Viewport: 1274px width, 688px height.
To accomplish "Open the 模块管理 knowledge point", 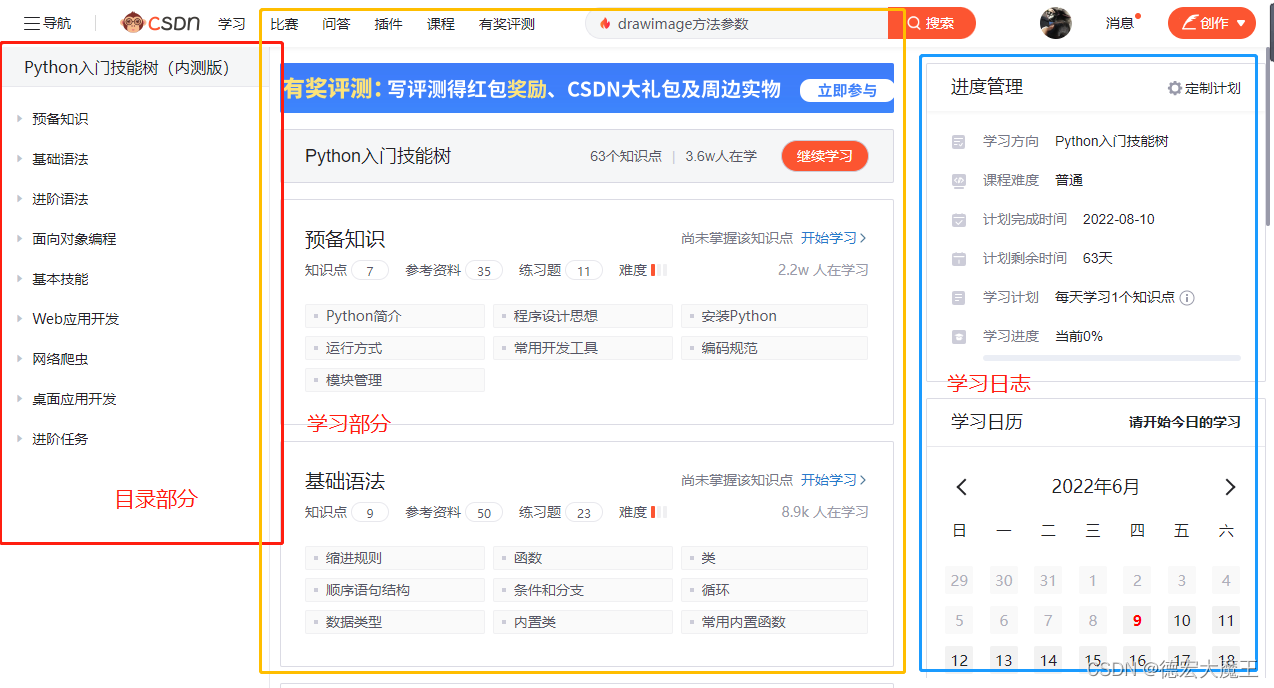I will coord(395,380).
